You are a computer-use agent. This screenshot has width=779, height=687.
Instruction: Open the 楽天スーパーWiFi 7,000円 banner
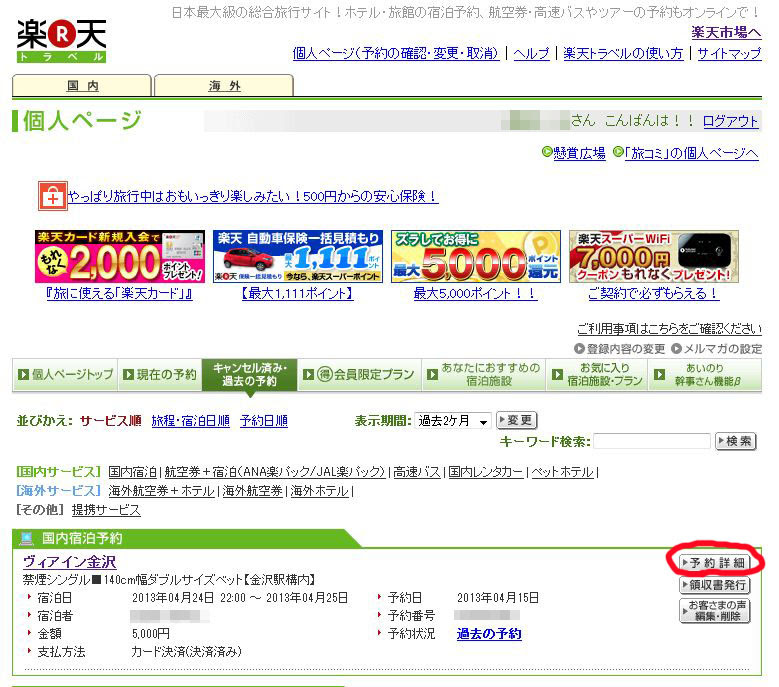[654, 256]
